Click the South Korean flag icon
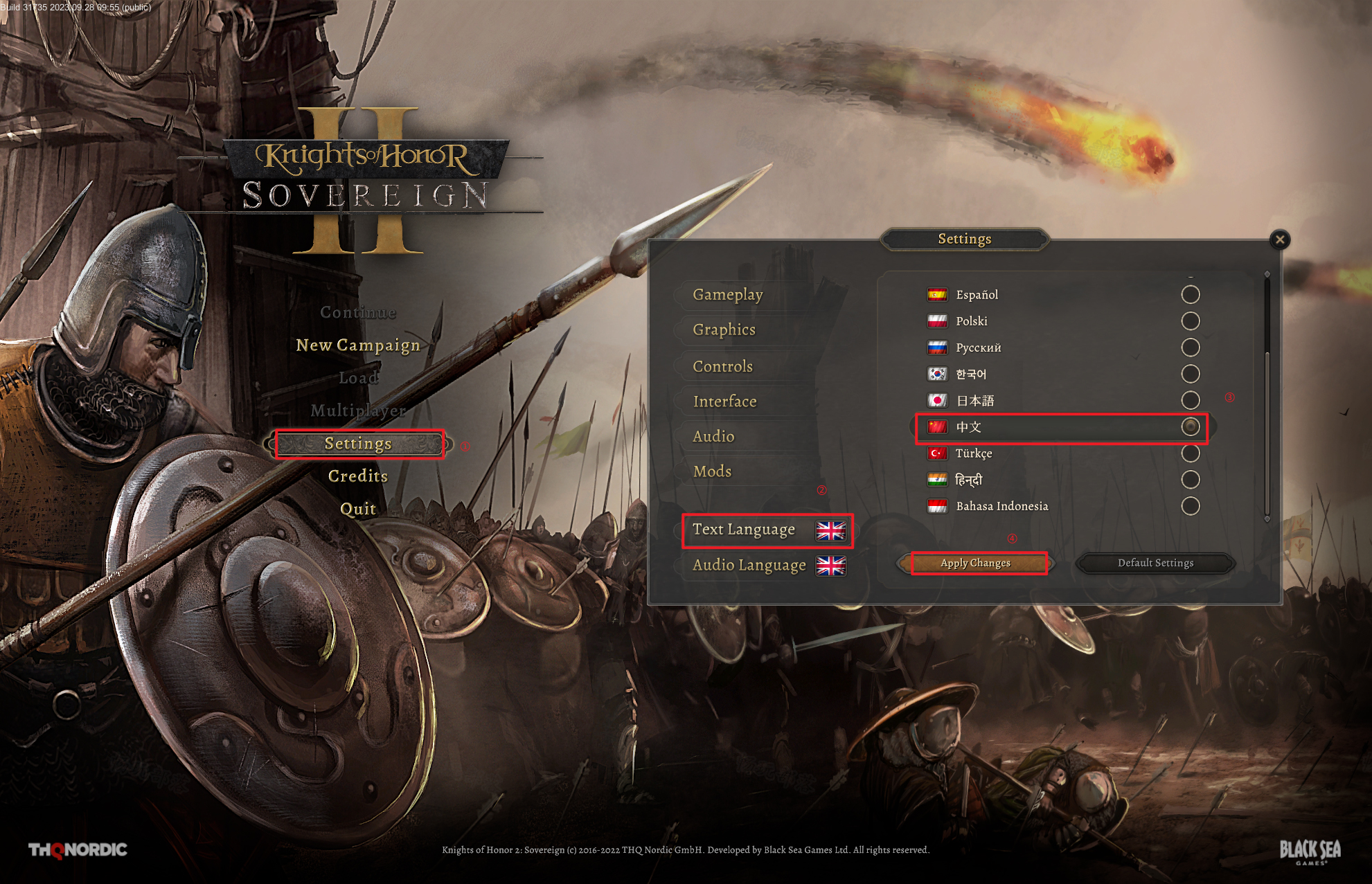The width and height of the screenshot is (1372, 884). [x=937, y=374]
